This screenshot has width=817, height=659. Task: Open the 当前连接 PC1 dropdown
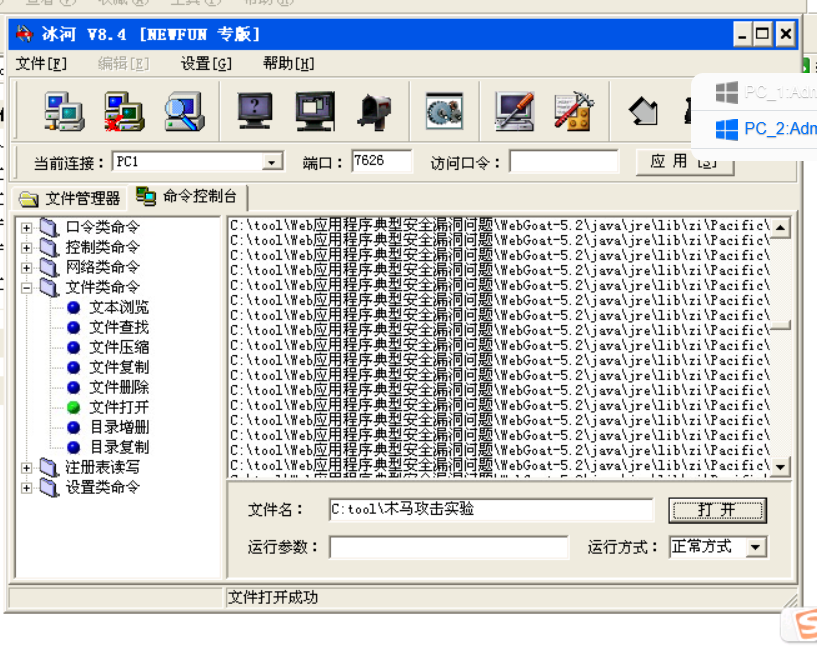[271, 162]
